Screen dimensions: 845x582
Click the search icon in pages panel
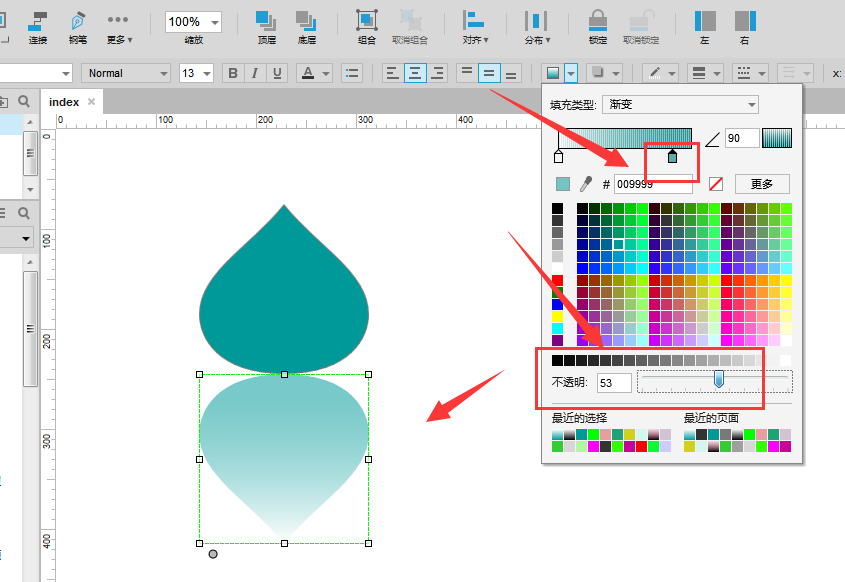[x=24, y=101]
